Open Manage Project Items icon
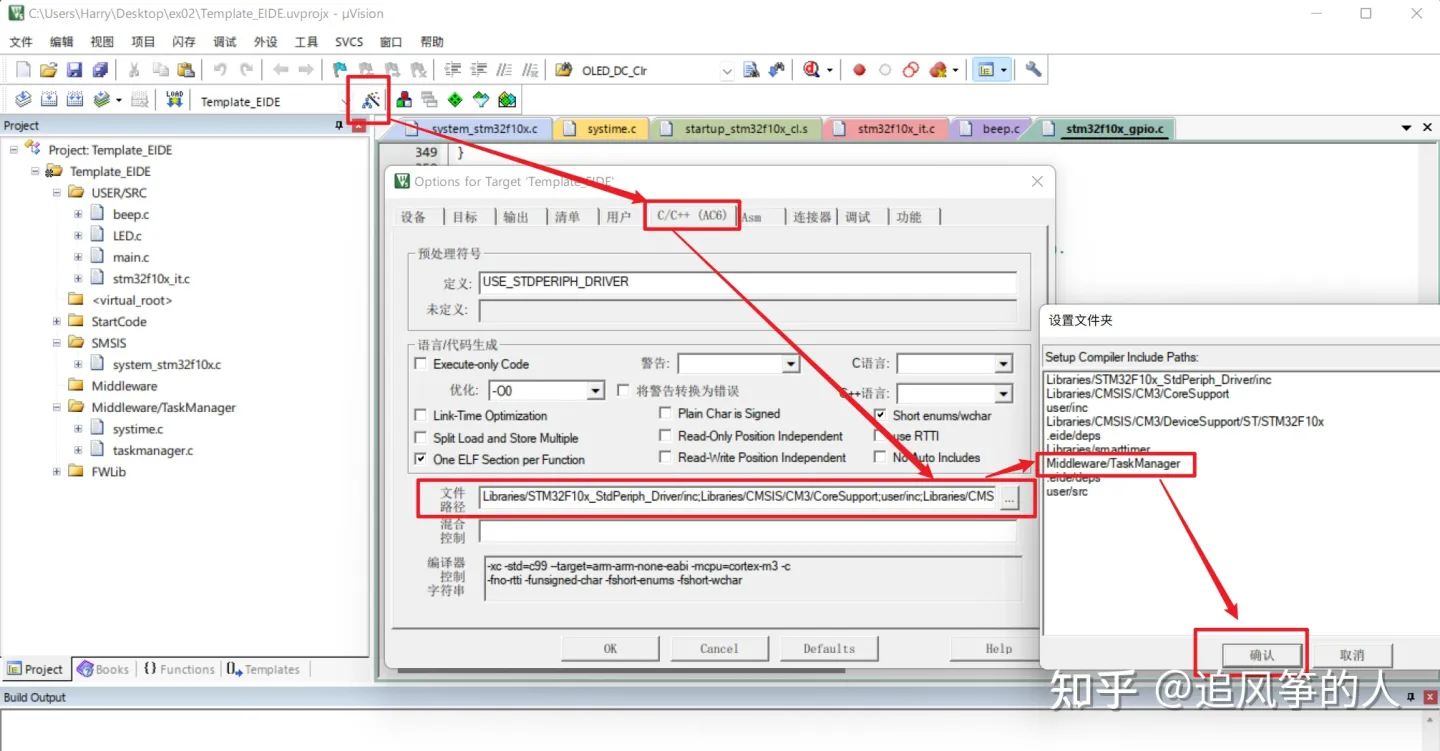This screenshot has width=1440, height=751. tap(404, 100)
